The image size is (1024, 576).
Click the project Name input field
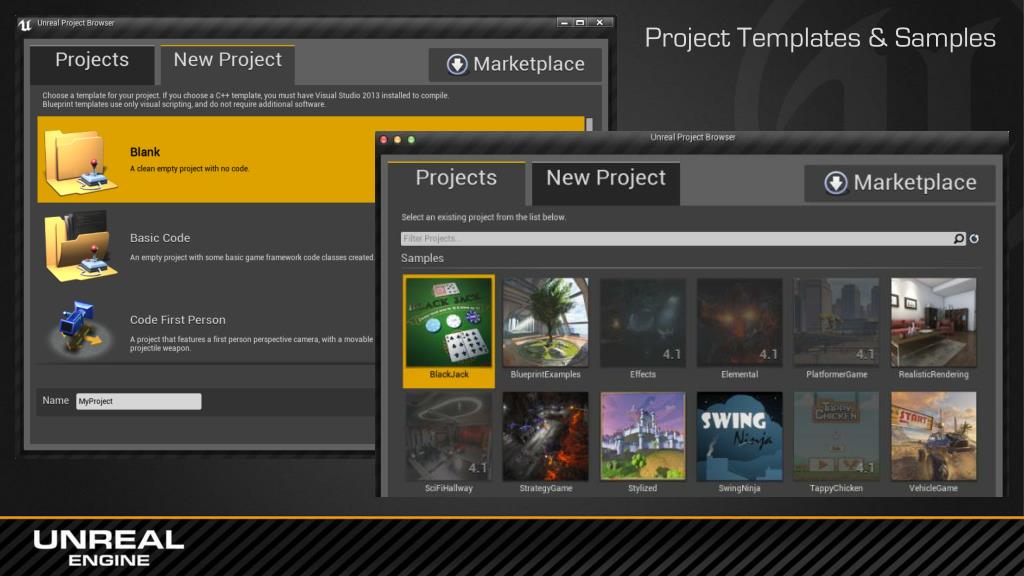click(x=138, y=401)
